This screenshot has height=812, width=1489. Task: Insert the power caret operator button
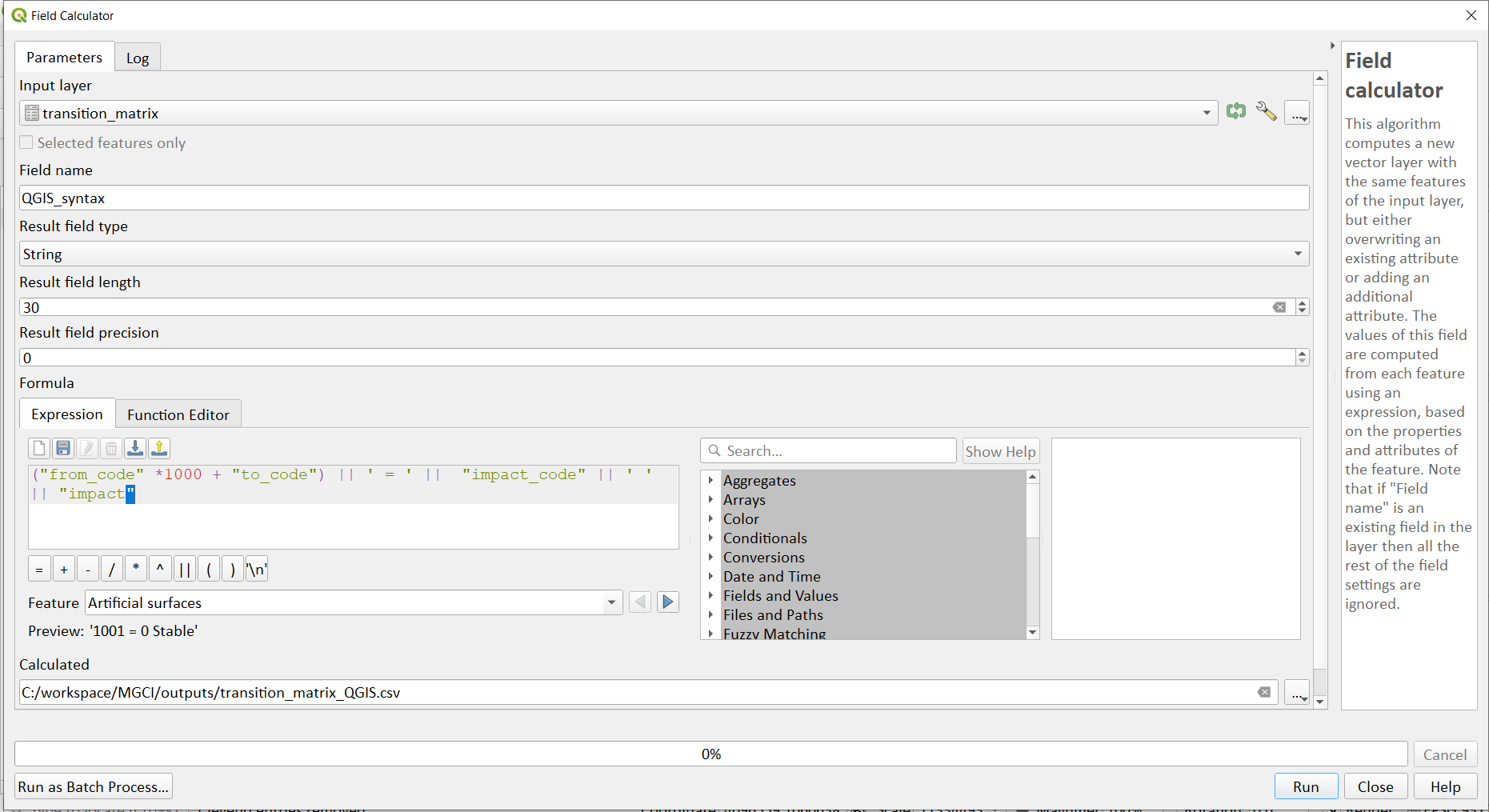tap(160, 570)
